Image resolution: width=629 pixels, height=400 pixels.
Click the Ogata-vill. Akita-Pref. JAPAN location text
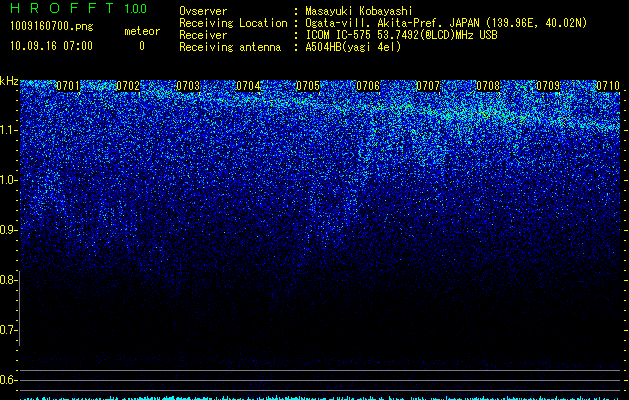(446, 23)
